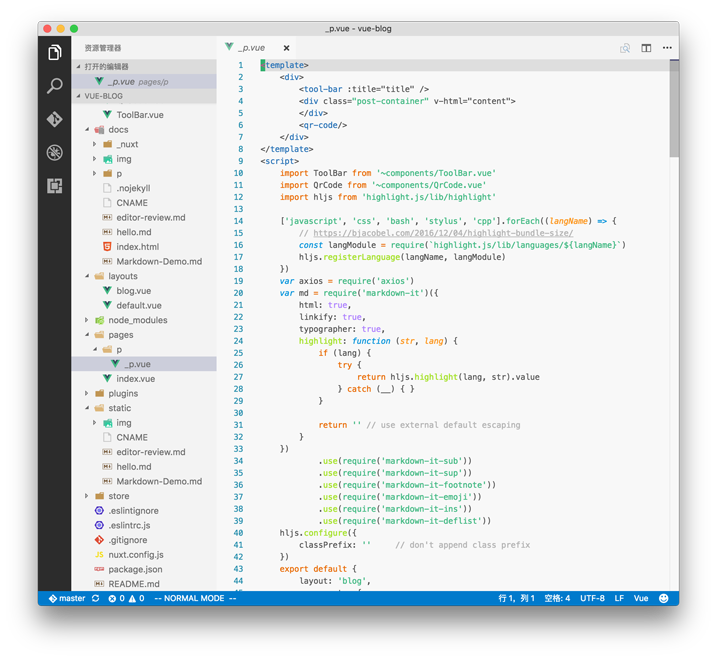Open Markdown-Demo.md under docs
This screenshot has height=660, width=716.
tap(158, 261)
